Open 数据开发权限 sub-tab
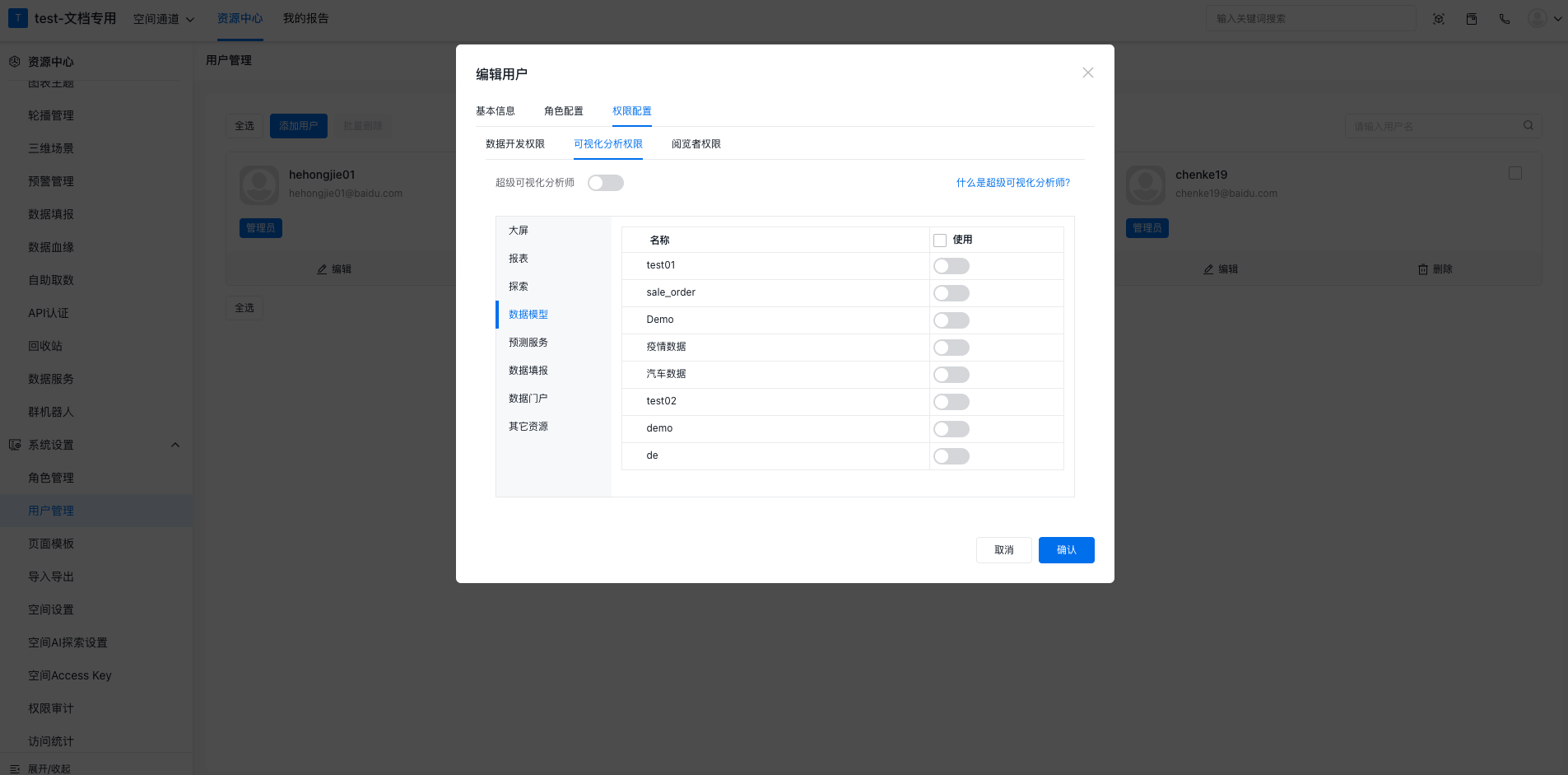This screenshot has width=1568, height=775. [x=515, y=144]
